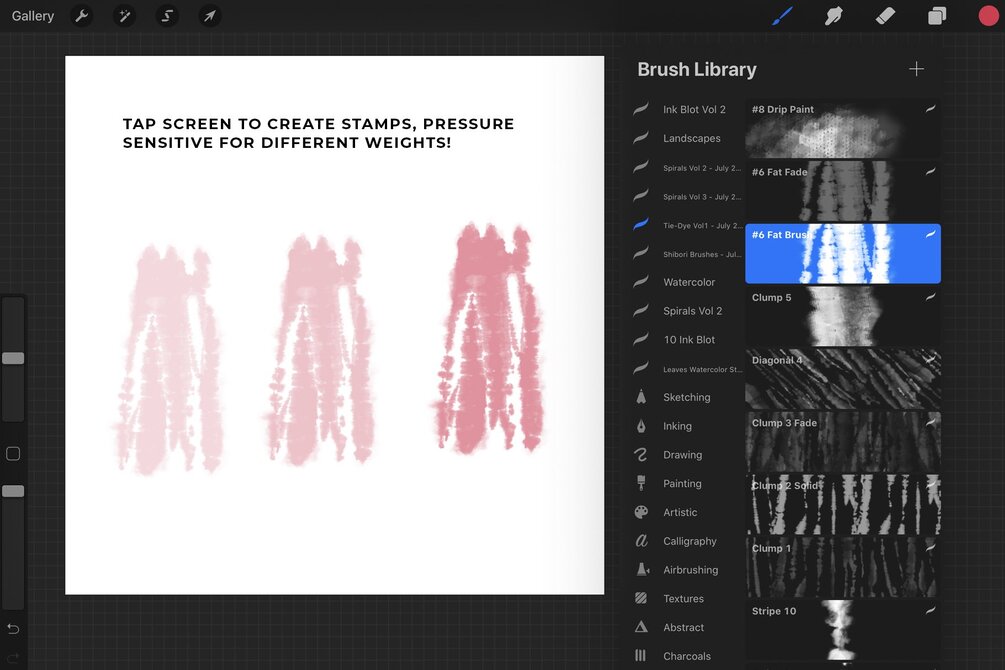Click the stroke icon beside Ink Blot Vol 2

(x=641, y=109)
